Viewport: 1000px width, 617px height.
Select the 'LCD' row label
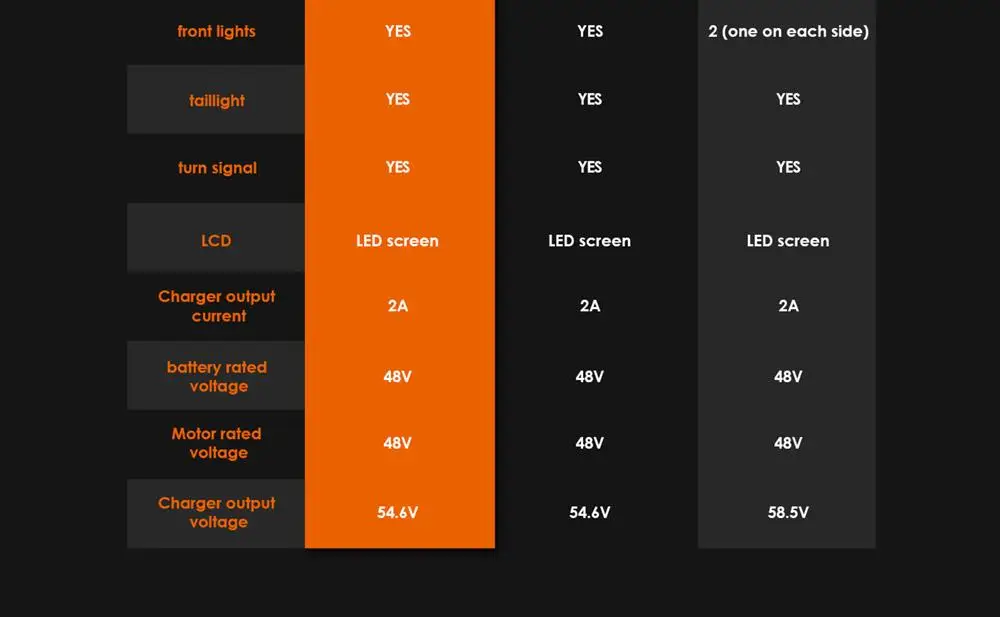pos(216,240)
